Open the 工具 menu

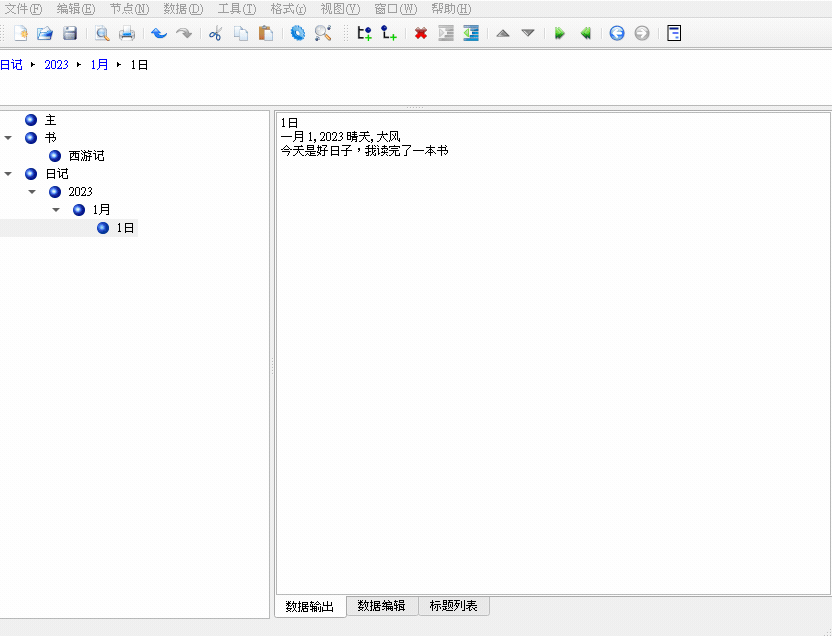(236, 9)
